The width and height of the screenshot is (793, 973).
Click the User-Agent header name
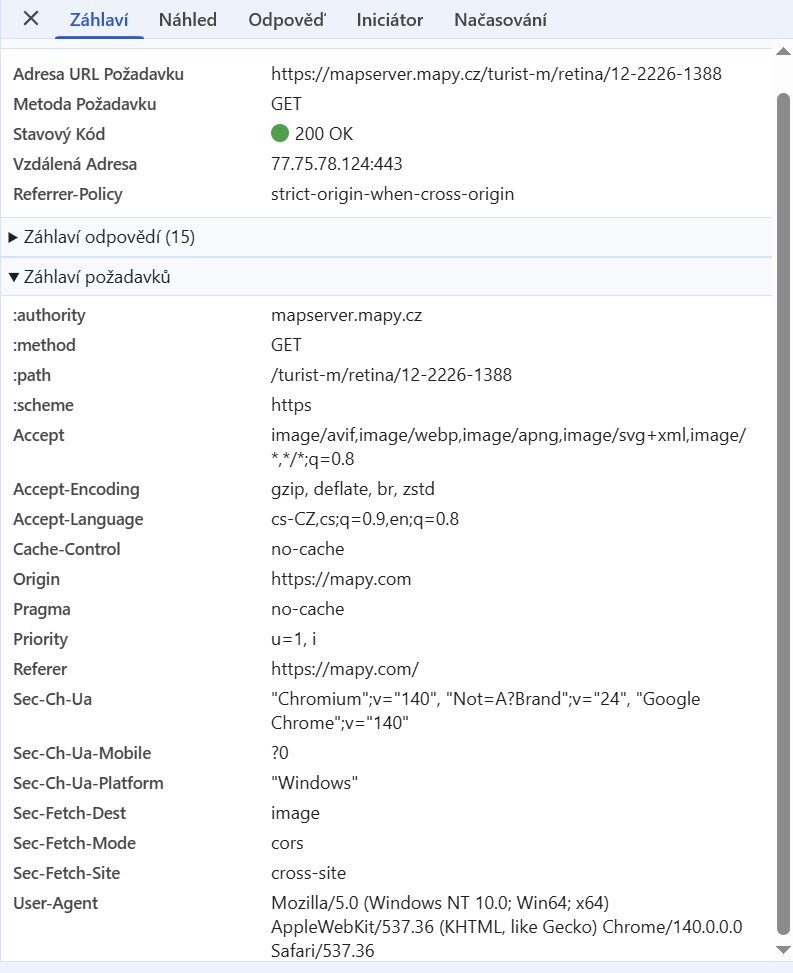tap(55, 903)
